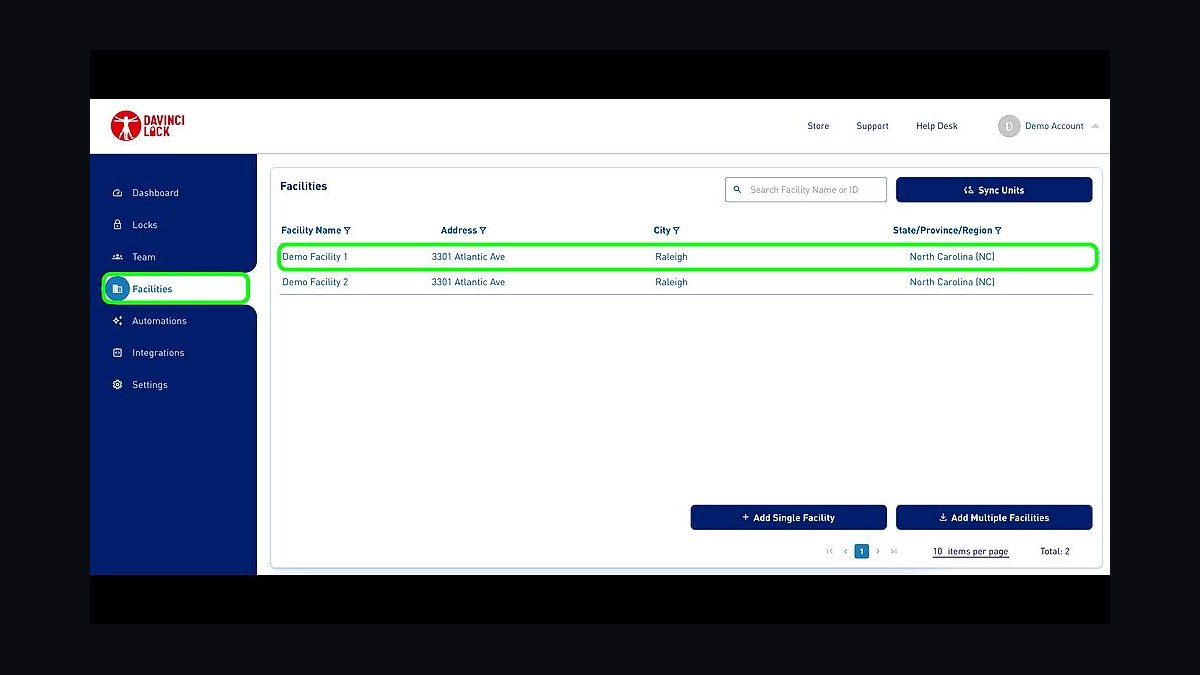The width and height of the screenshot is (1200, 675).
Task: Click the Dashboard gauge icon in sidebar
Action: click(117, 193)
